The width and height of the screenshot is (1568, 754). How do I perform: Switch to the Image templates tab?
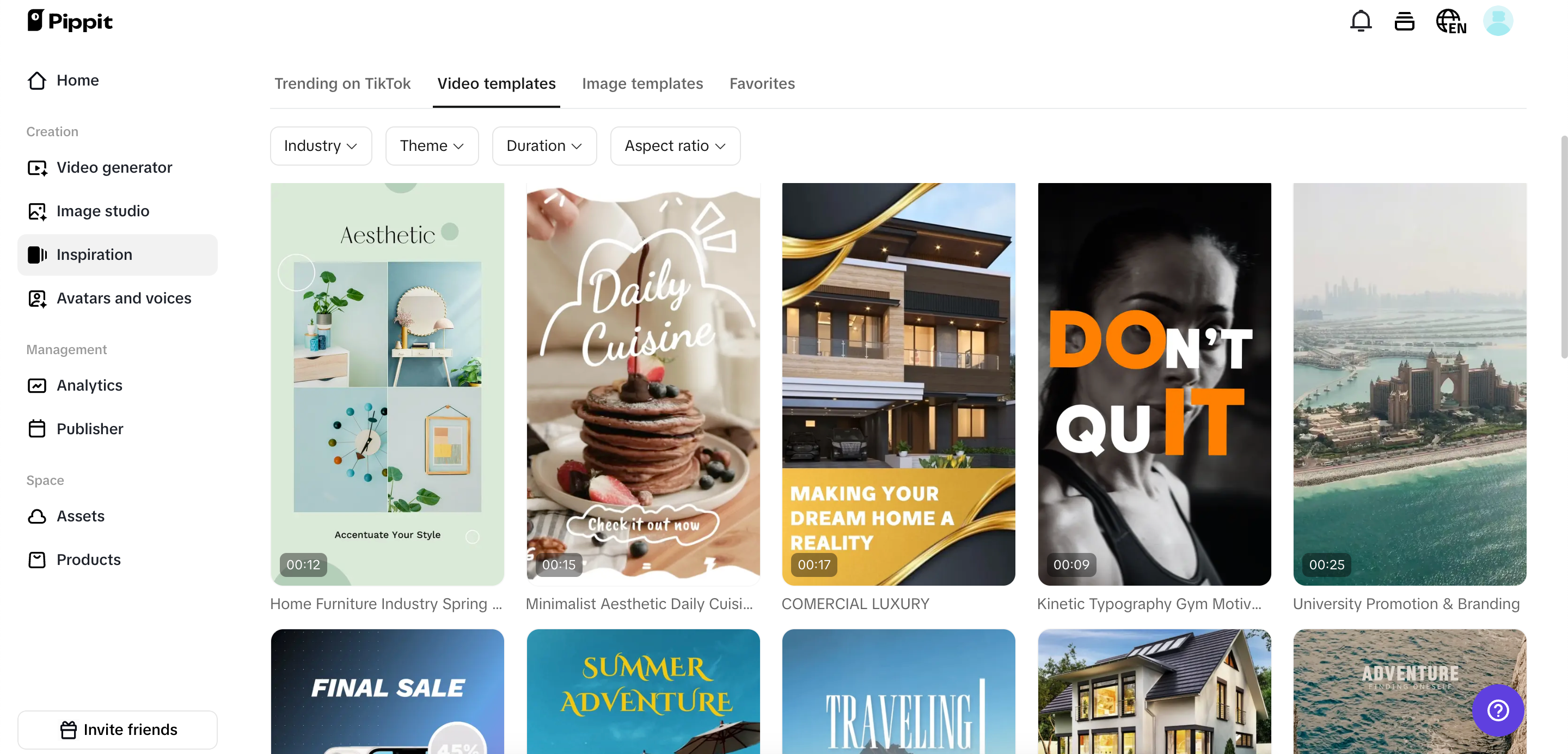coord(642,83)
